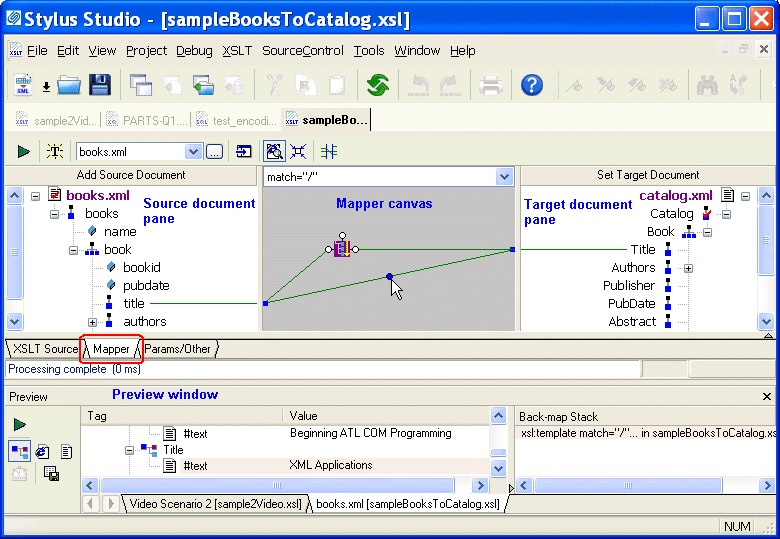Click the document icon next to catalog.xml
Screen dimensions: 780x539
coord(727,195)
